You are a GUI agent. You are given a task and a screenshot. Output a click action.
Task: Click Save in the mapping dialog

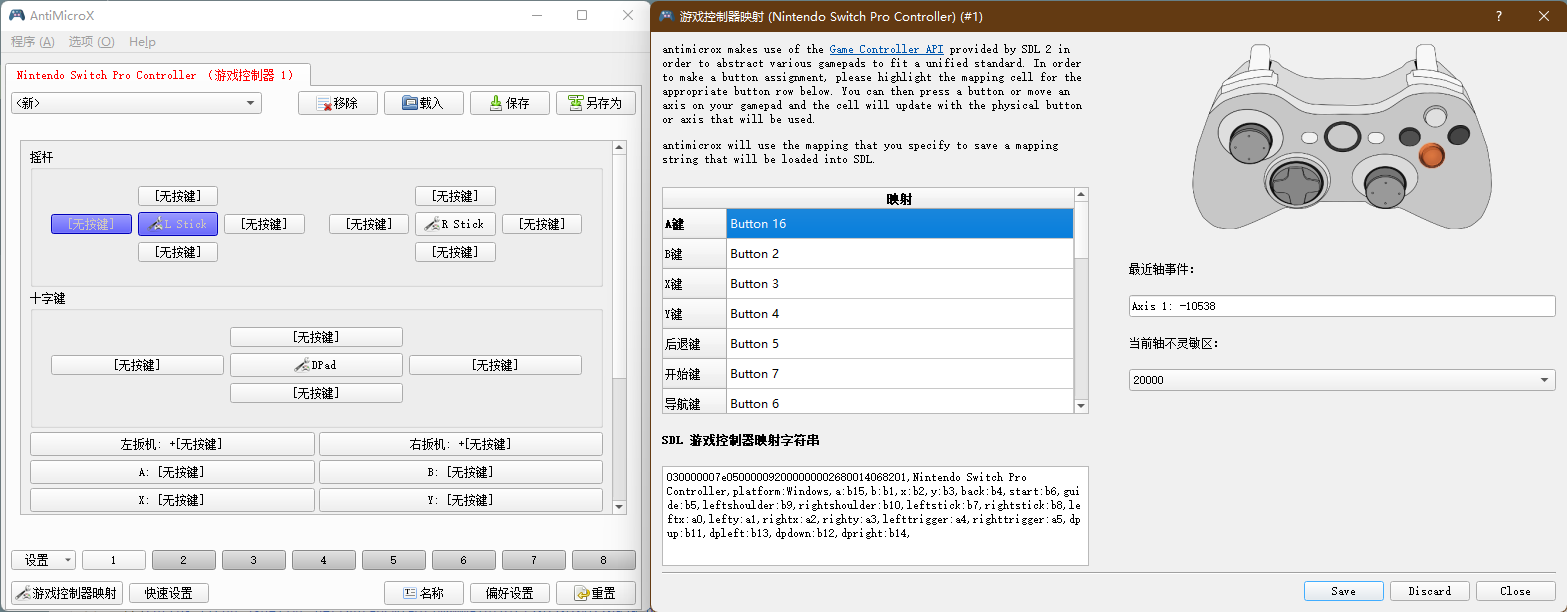[1343, 591]
